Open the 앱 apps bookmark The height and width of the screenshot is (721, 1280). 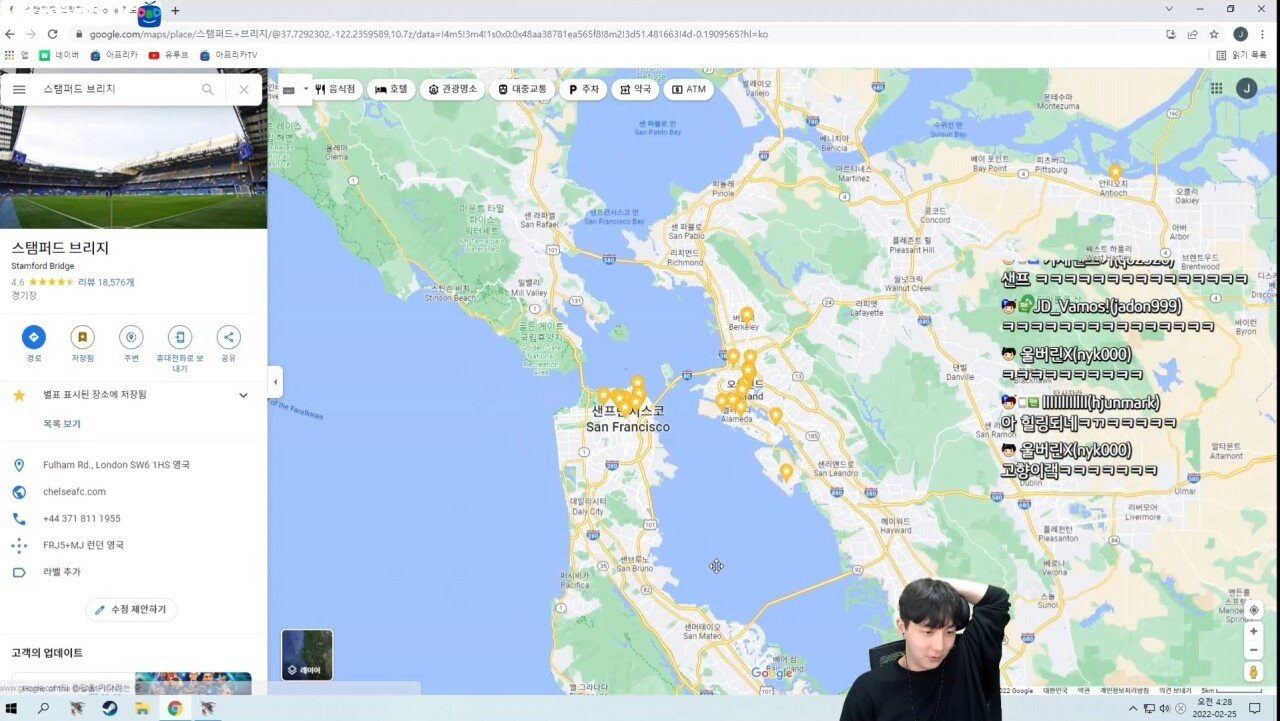(16, 55)
